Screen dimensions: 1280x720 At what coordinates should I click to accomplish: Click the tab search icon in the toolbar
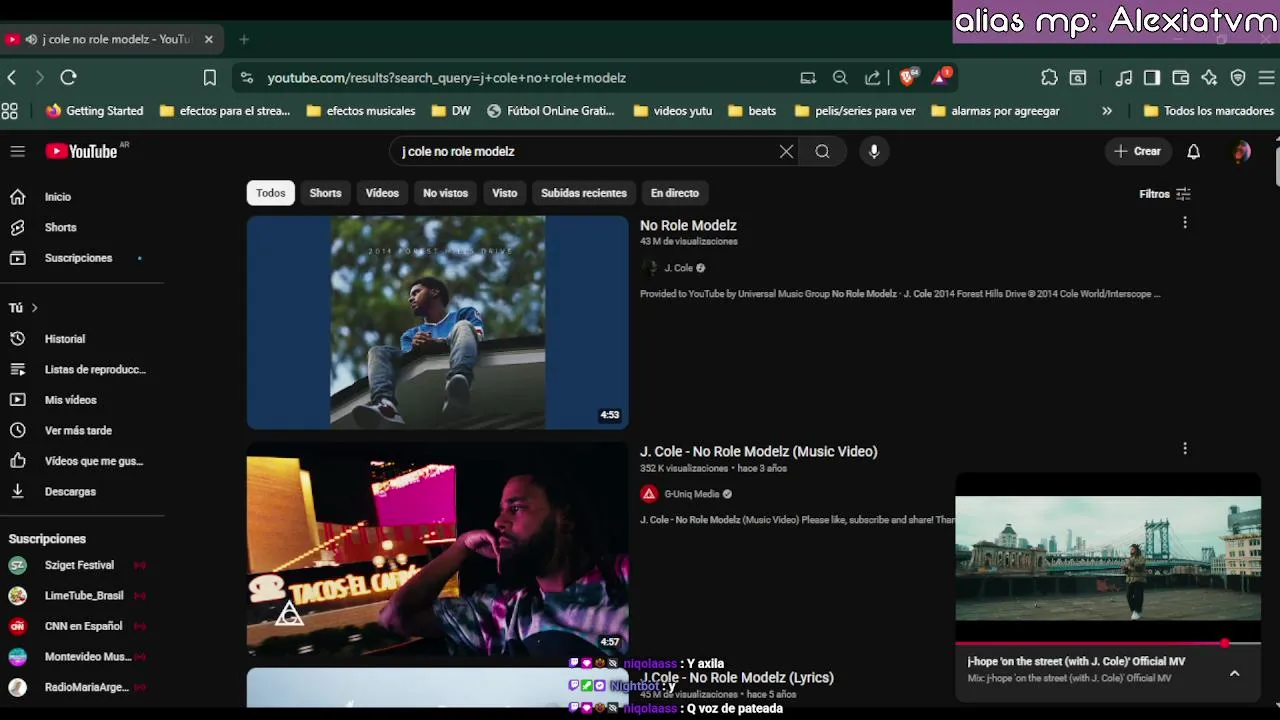(x=1078, y=77)
